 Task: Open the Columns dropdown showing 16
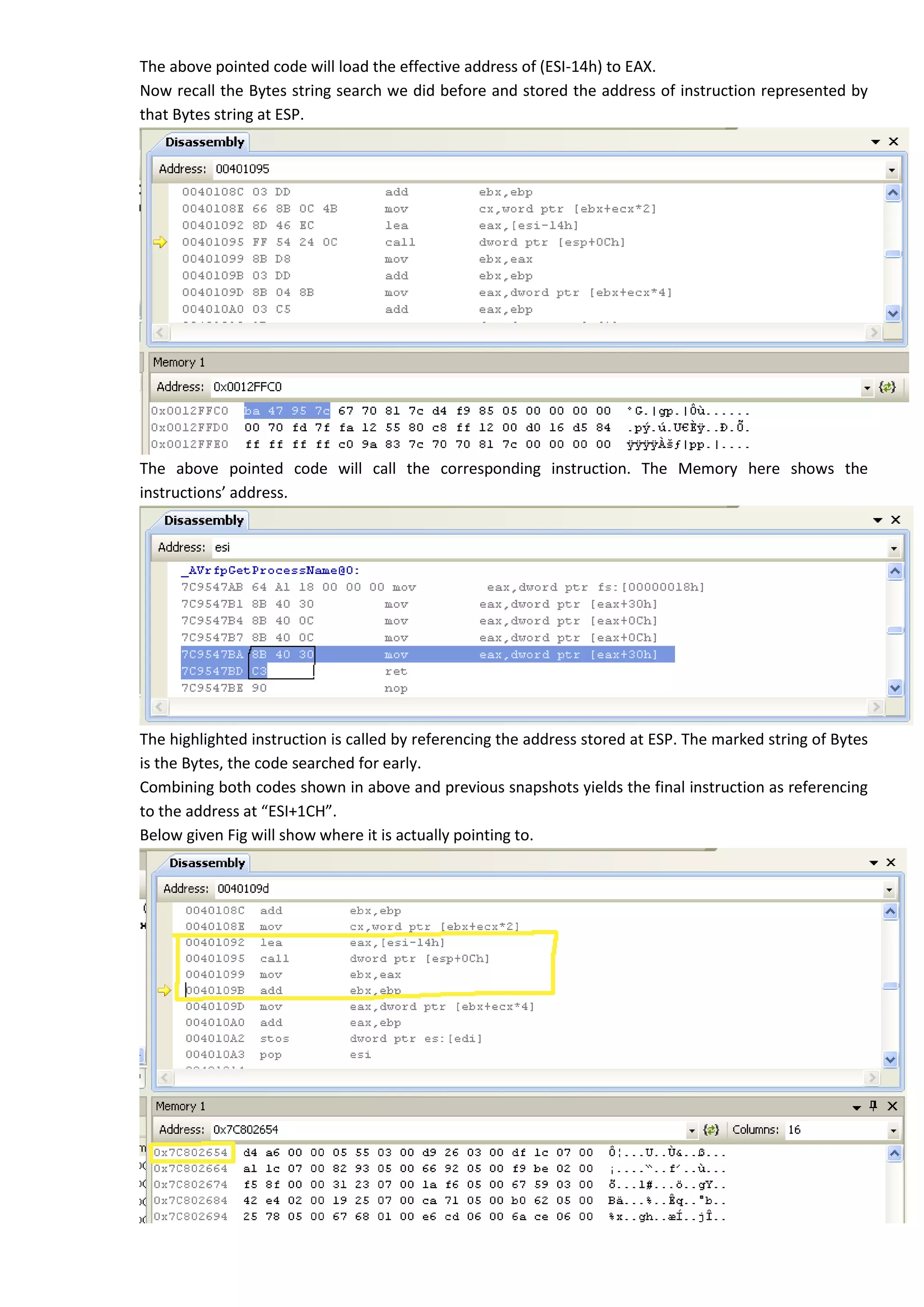tap(893, 1131)
